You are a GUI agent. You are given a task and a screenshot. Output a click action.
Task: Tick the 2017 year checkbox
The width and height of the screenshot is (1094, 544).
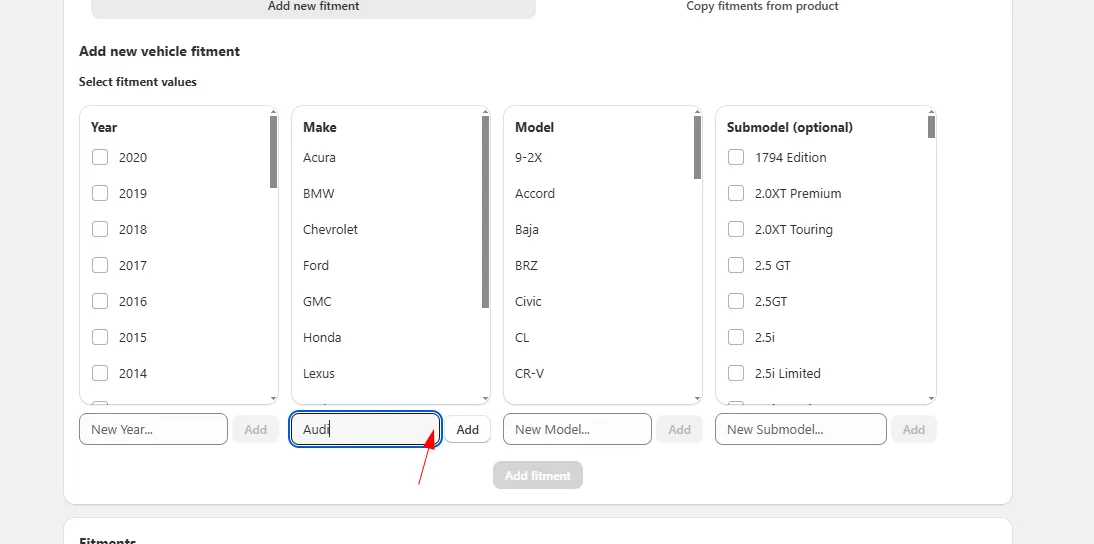pos(100,265)
